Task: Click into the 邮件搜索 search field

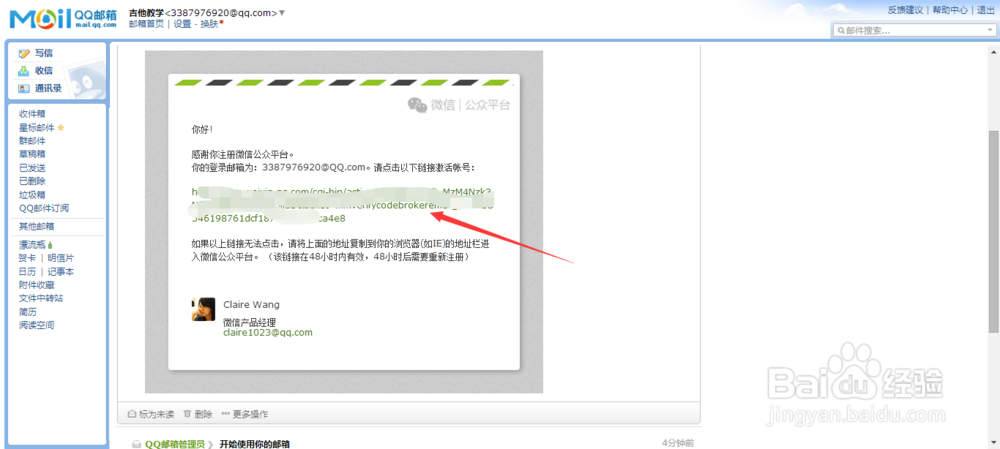Action: [913, 31]
